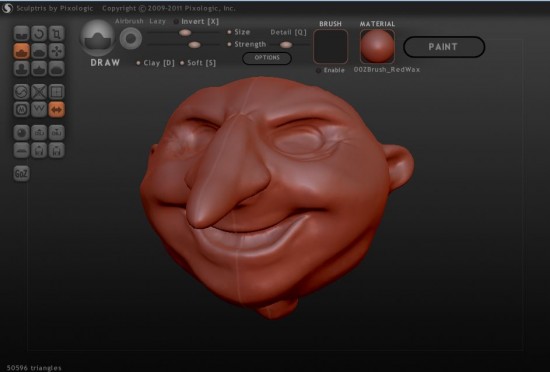Toggle Invert [X] mode
Image resolution: width=550 pixels, height=372 pixels.
tap(196, 21)
